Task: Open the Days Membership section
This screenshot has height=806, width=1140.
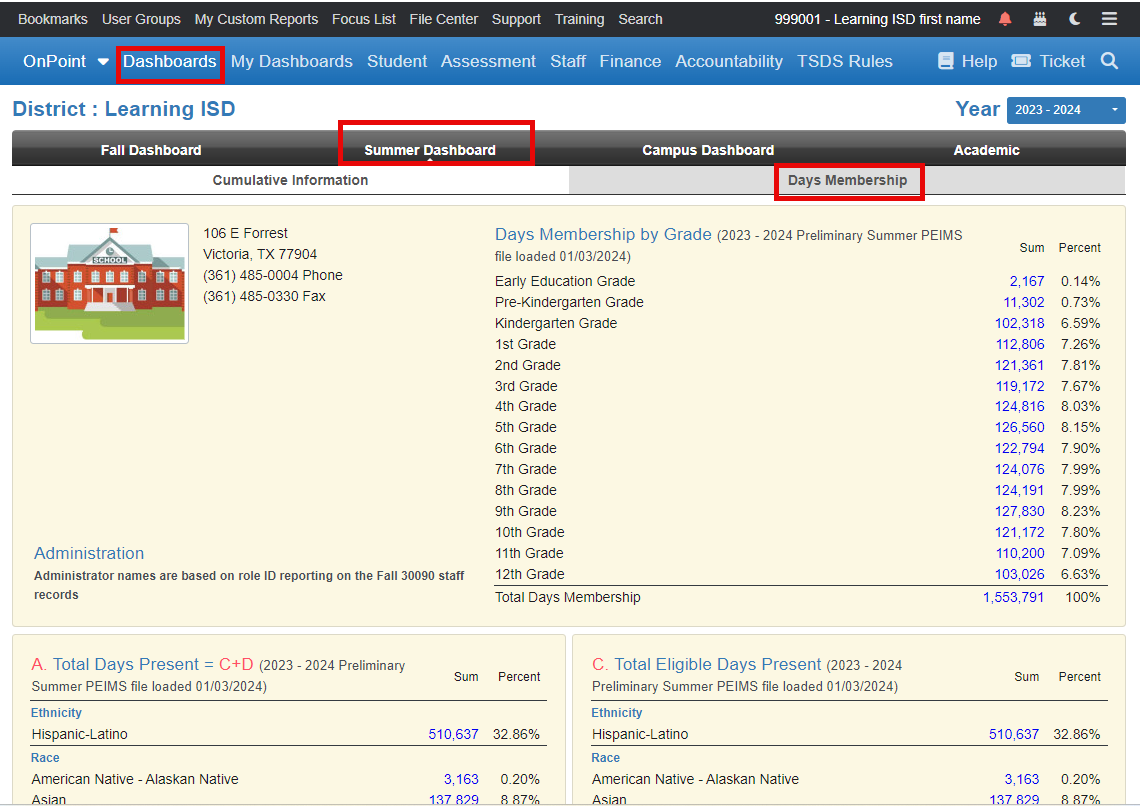Action: point(848,181)
